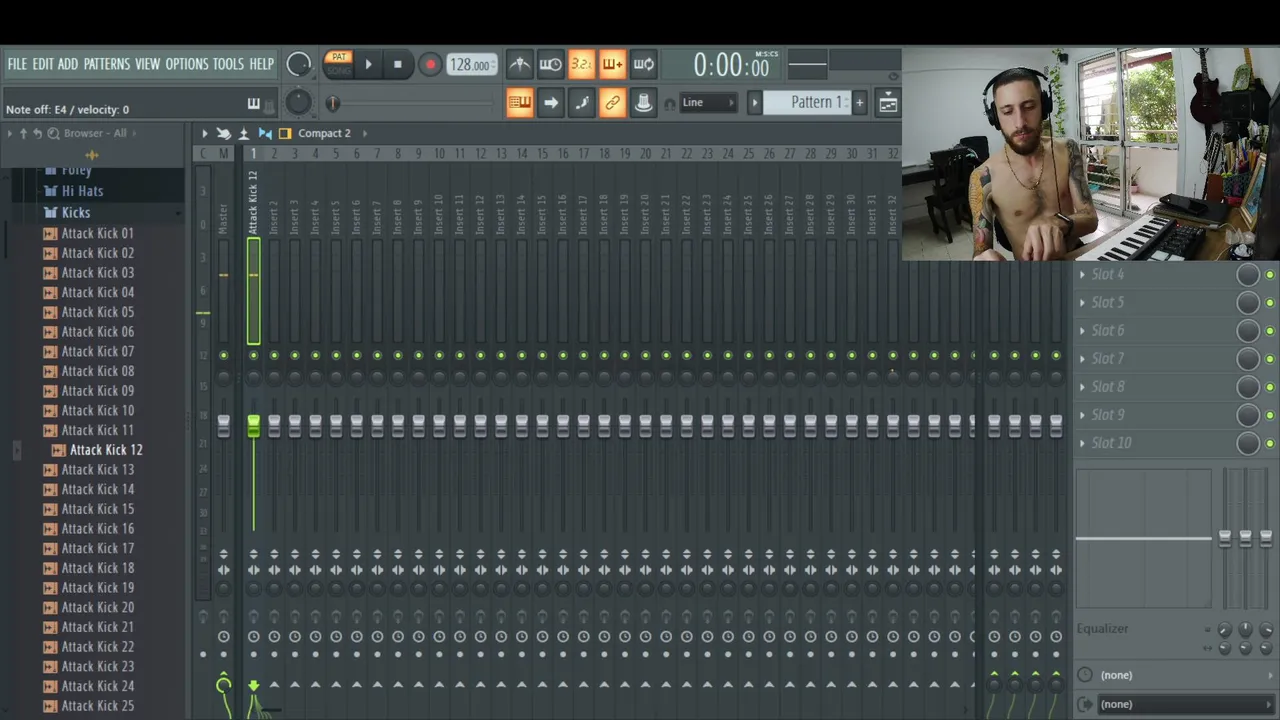Click the snap magnet icon beside Line
Screen dimensions: 1280x720
click(x=669, y=104)
